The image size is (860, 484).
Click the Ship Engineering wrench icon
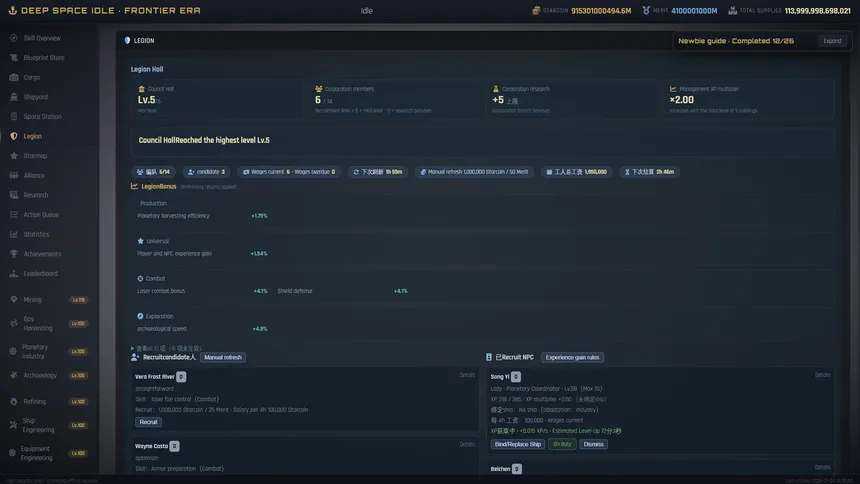tap(14, 425)
